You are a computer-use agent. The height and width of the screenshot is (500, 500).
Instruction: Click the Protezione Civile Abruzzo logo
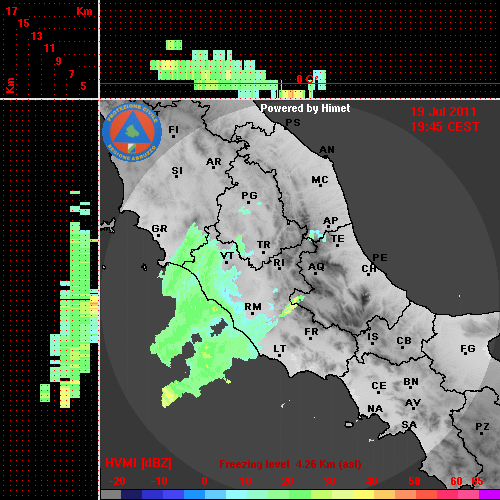pos(132,132)
